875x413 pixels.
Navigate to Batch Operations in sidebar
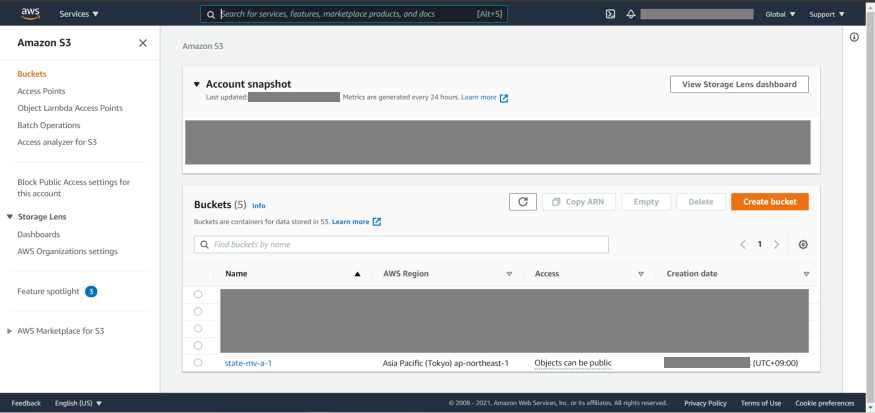click(48, 125)
